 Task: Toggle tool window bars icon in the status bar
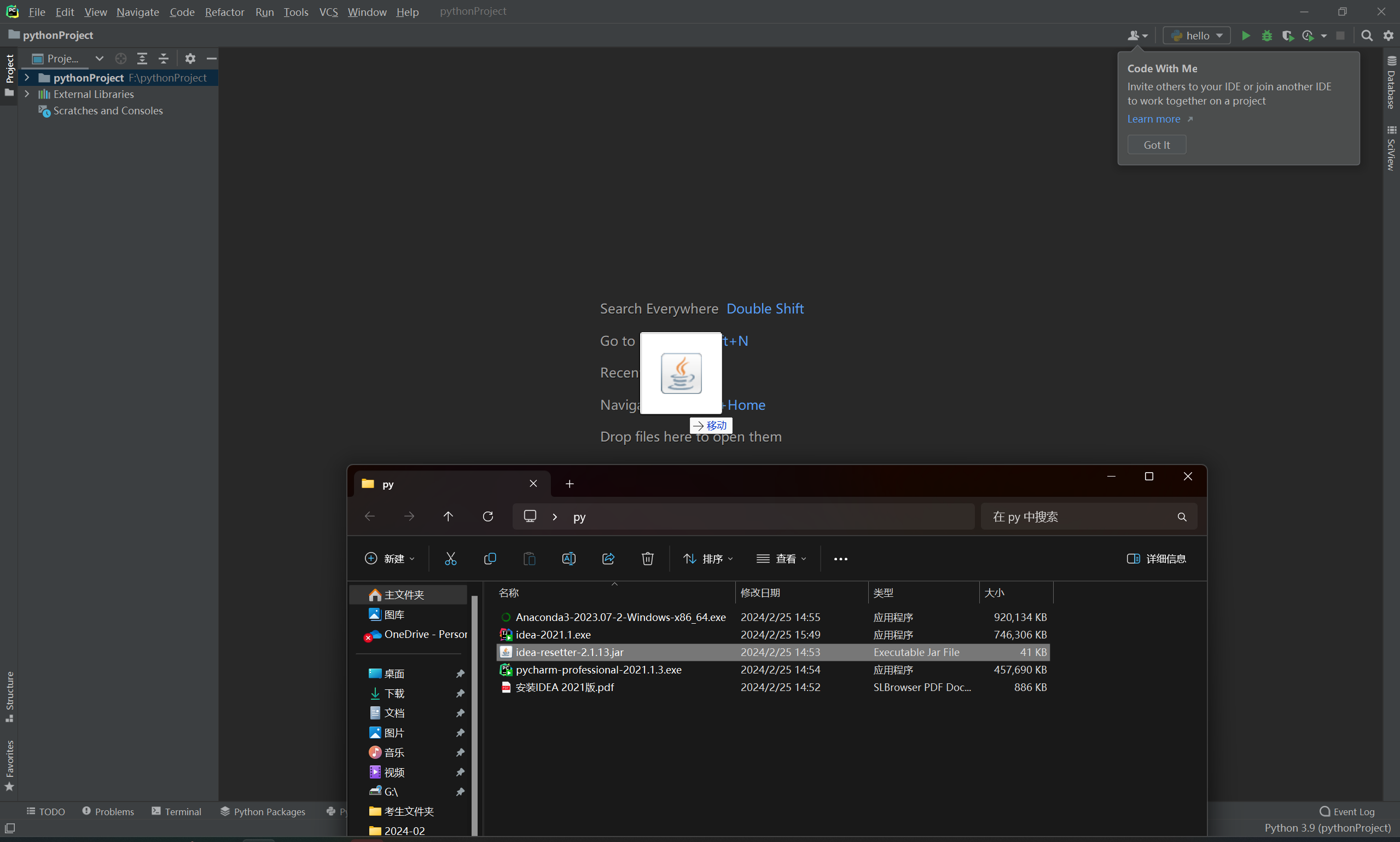click(x=10, y=828)
